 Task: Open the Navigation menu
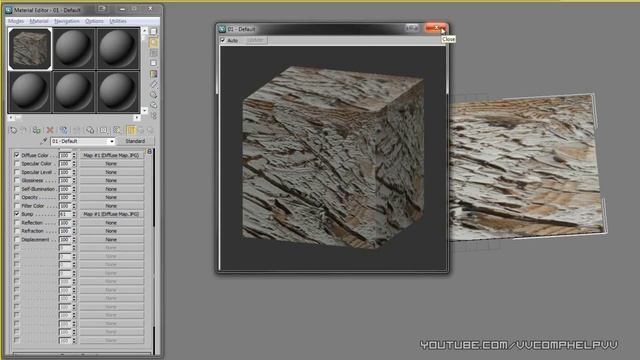67,21
